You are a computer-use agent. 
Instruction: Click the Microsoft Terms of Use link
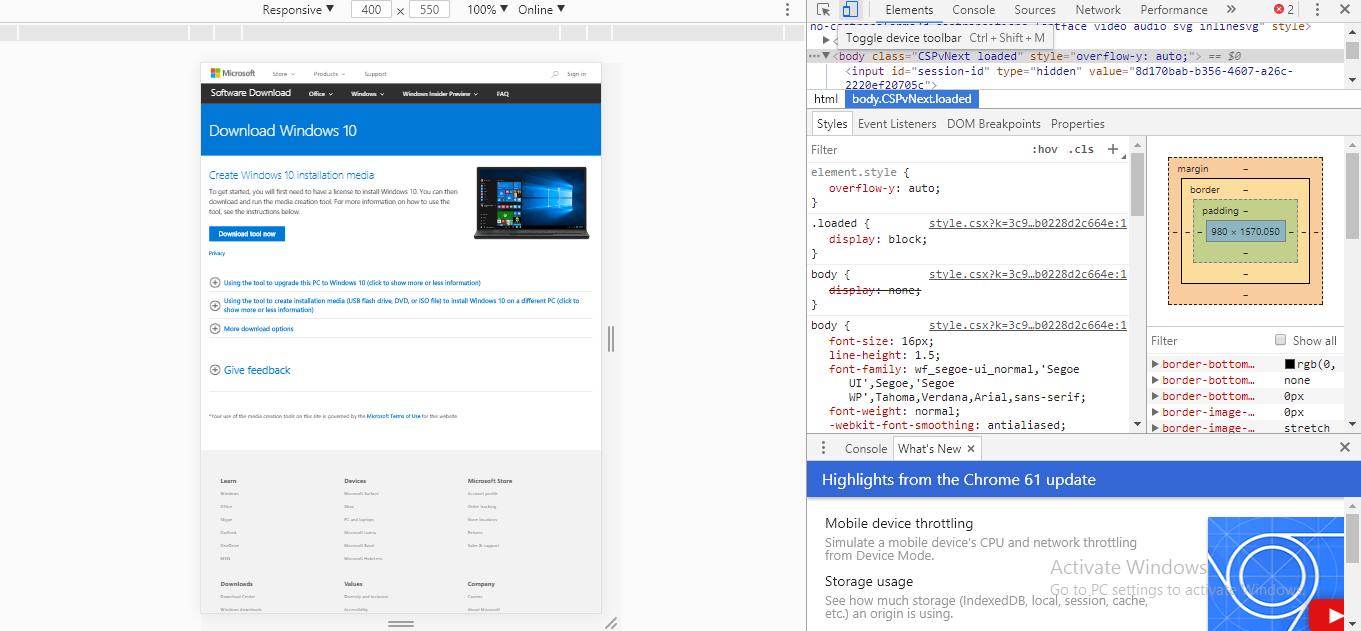click(394, 416)
